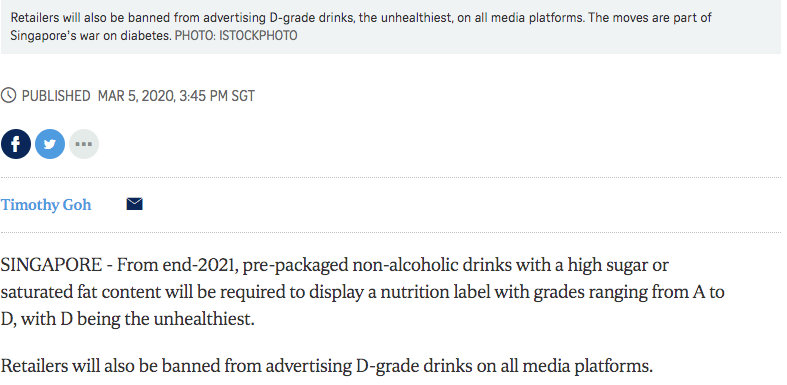Click the PUBLISHED label
Screen dimensions: 787x385
pyautogui.click(x=56, y=96)
